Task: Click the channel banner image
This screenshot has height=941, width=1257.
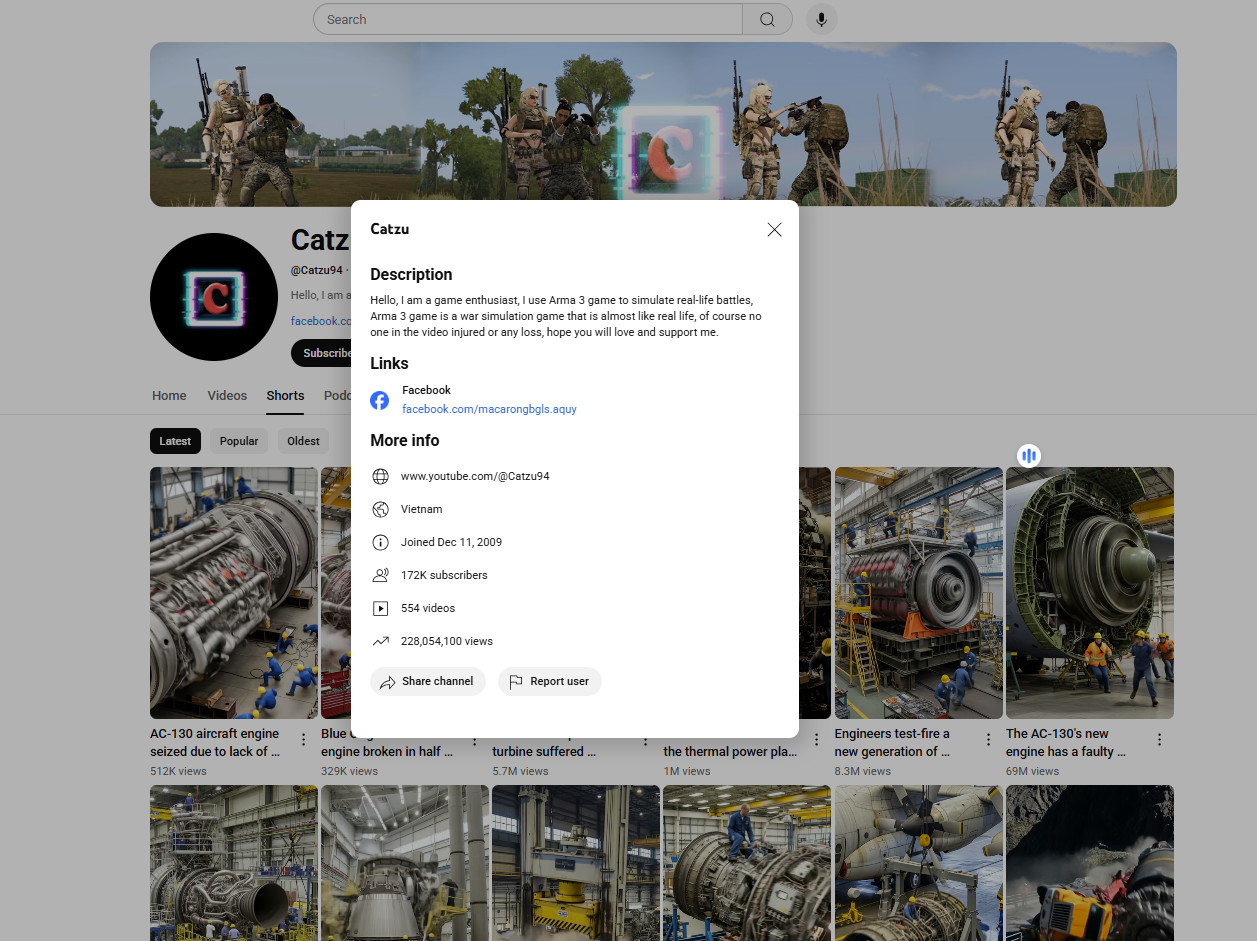Action: click(x=663, y=124)
